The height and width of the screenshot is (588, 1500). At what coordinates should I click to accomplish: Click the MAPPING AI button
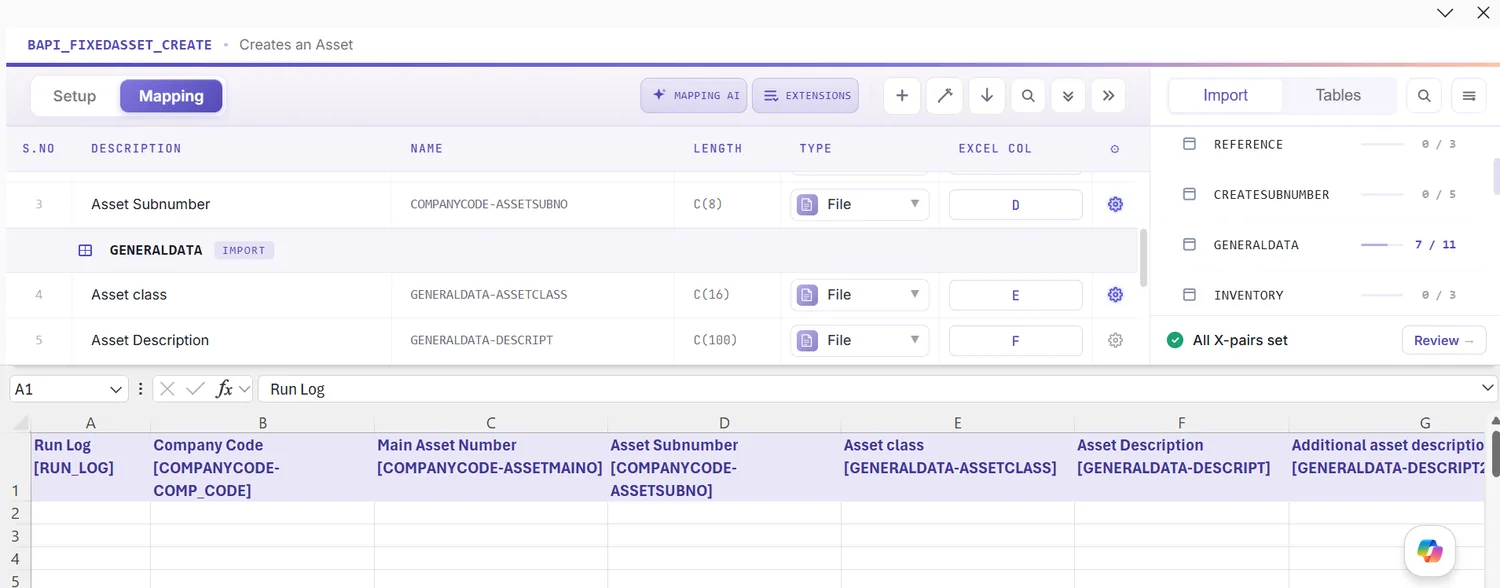tap(694, 96)
